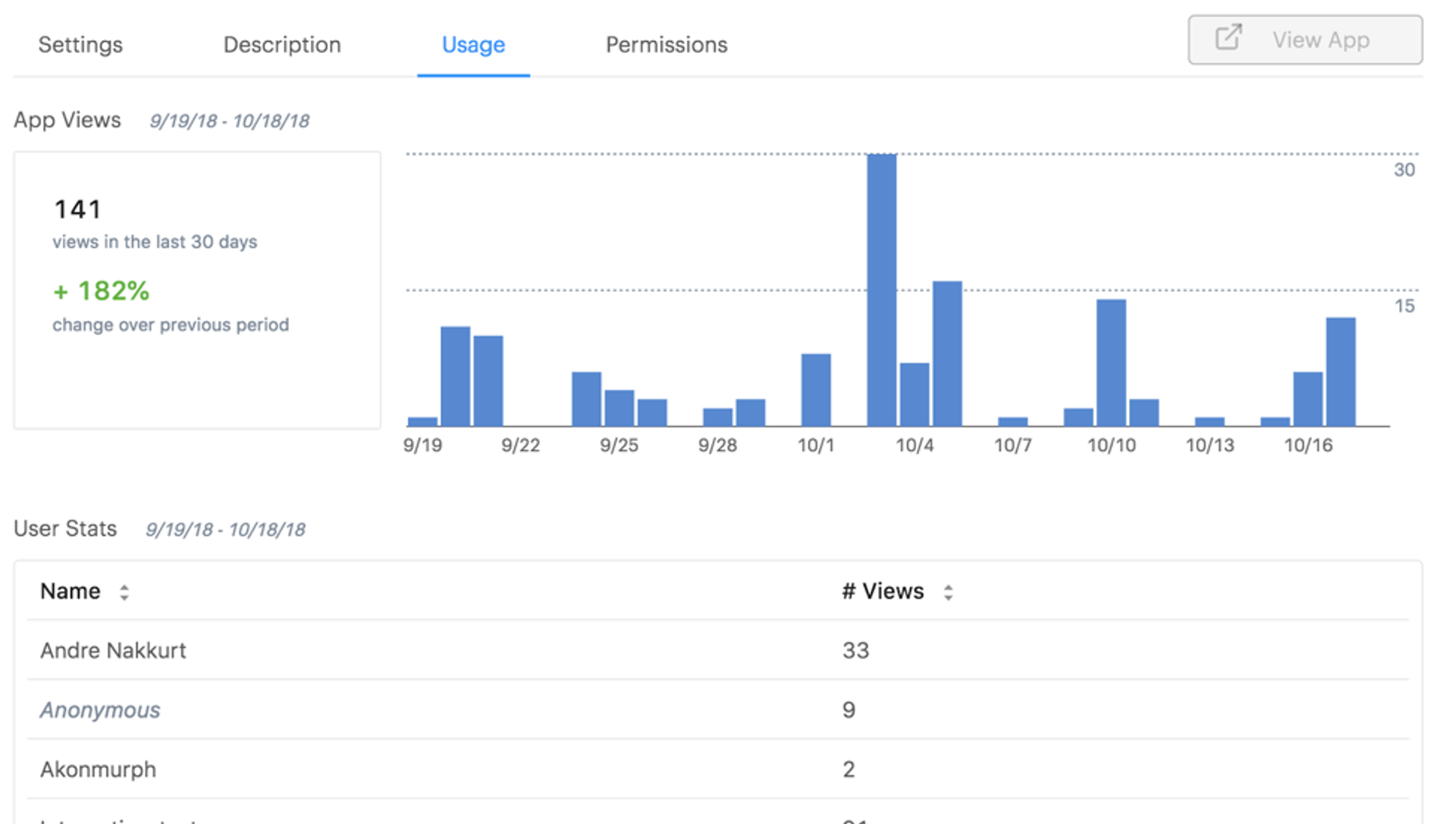The height and width of the screenshot is (824, 1456).
Task: Click the 33 views value
Action: click(x=855, y=650)
